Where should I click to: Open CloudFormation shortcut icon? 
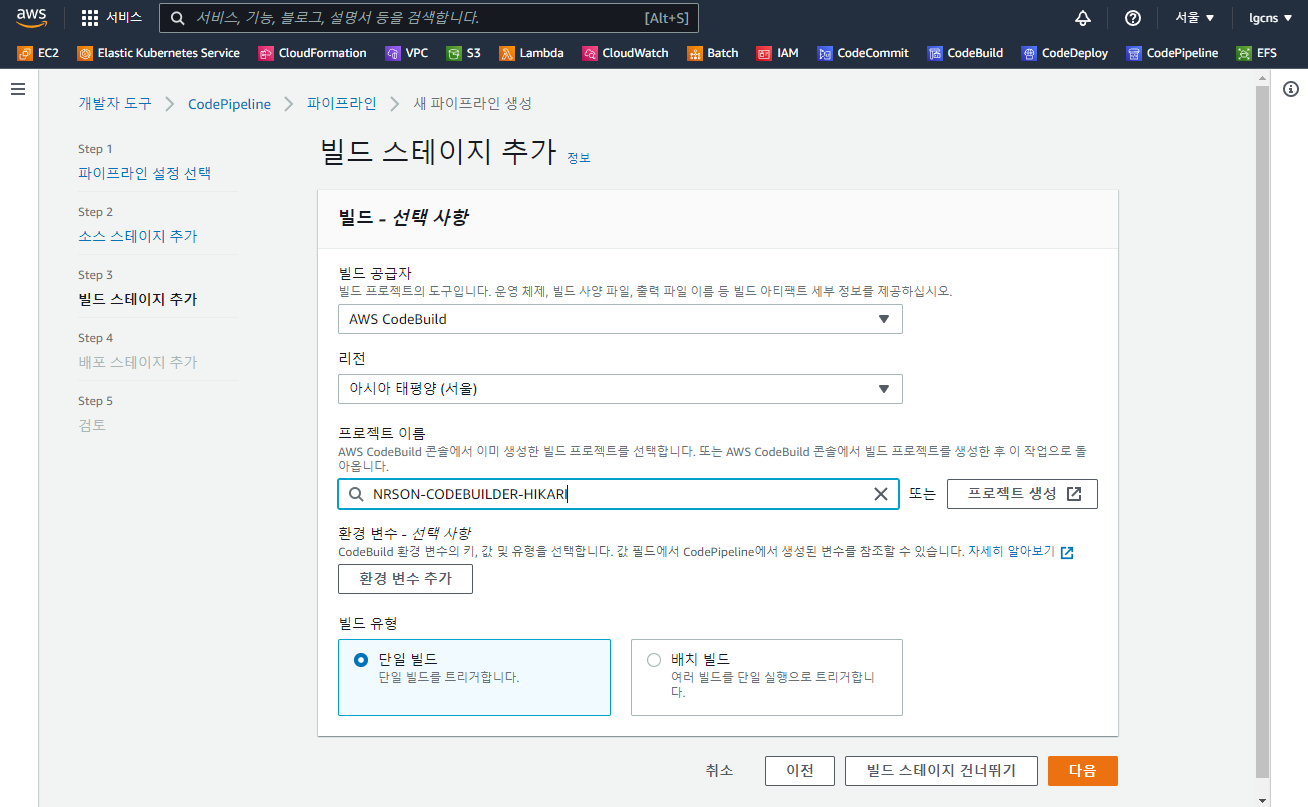(x=266, y=53)
